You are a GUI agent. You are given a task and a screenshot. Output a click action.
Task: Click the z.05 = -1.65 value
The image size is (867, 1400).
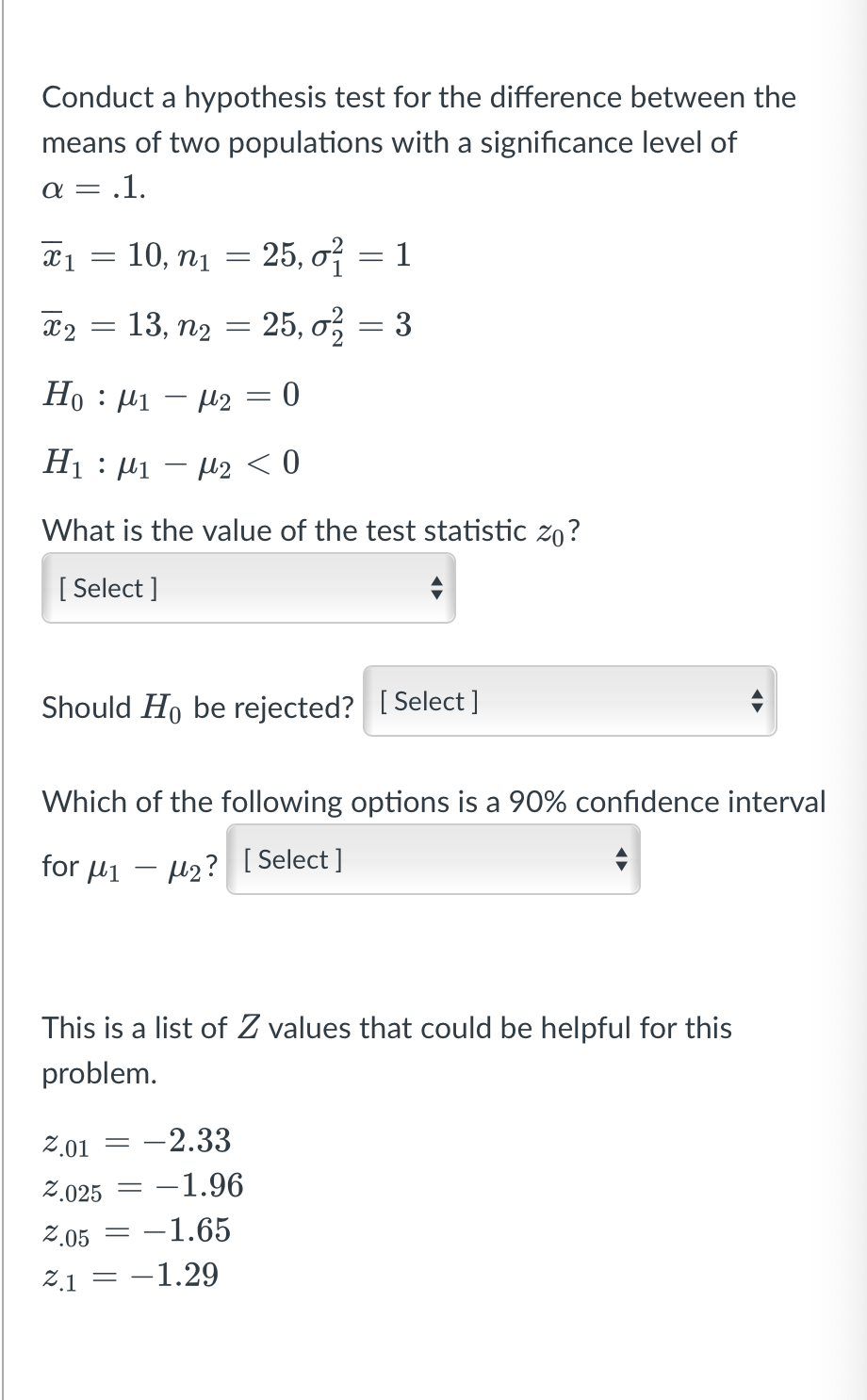137,1230
